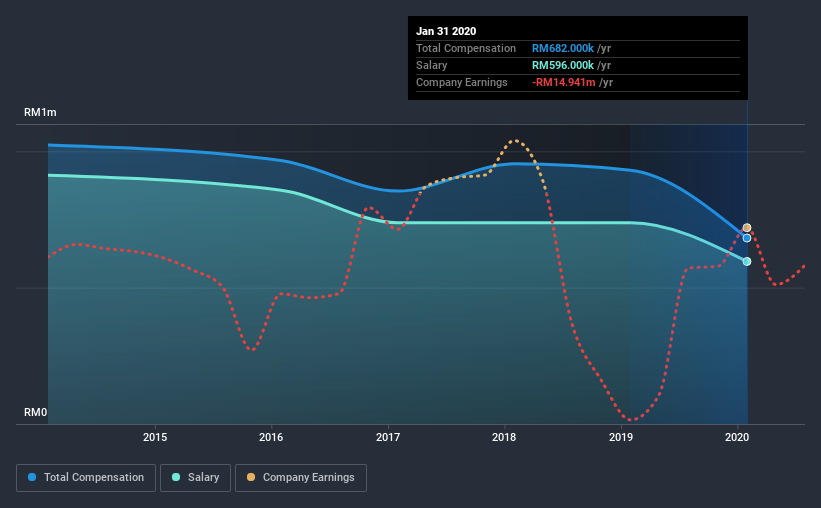Image resolution: width=821 pixels, height=508 pixels.
Task: Click the 2015 x-axis label
Action: point(155,437)
